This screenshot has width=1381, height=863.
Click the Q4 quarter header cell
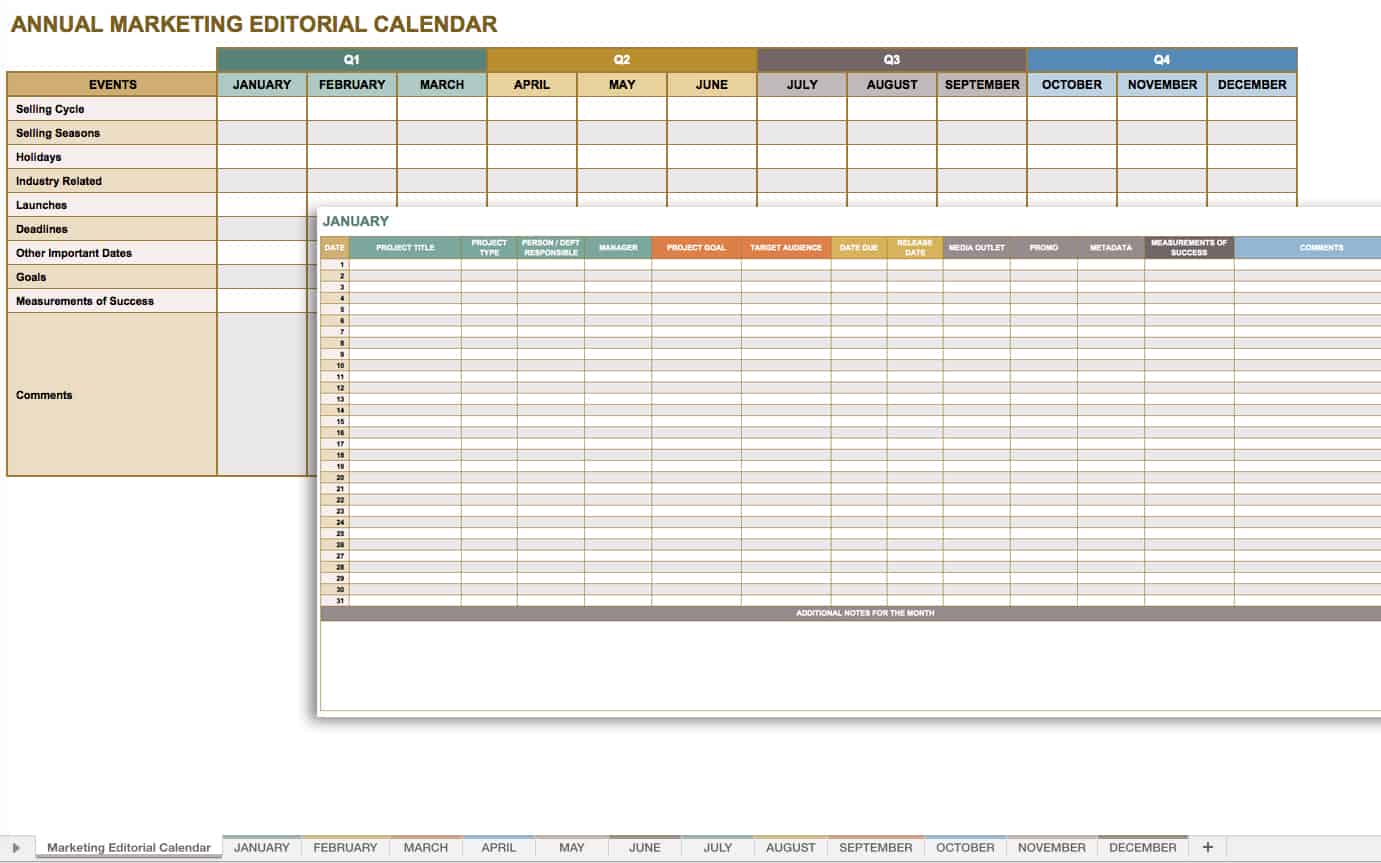1161,60
